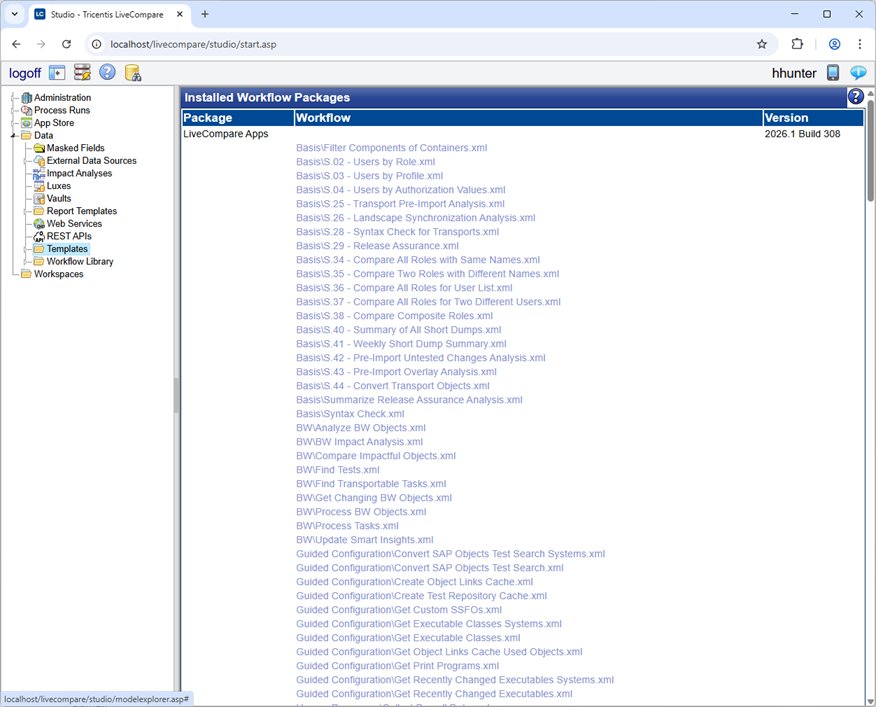Open Basis\S.02 - Users by Role.xml

pyautogui.click(x=365, y=162)
